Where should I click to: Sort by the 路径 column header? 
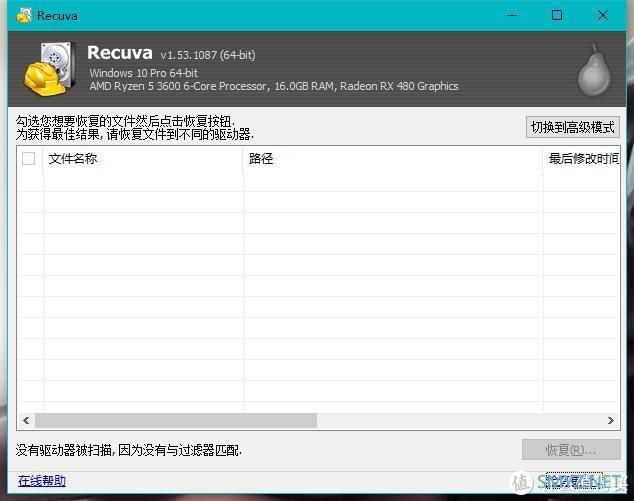[x=393, y=159]
